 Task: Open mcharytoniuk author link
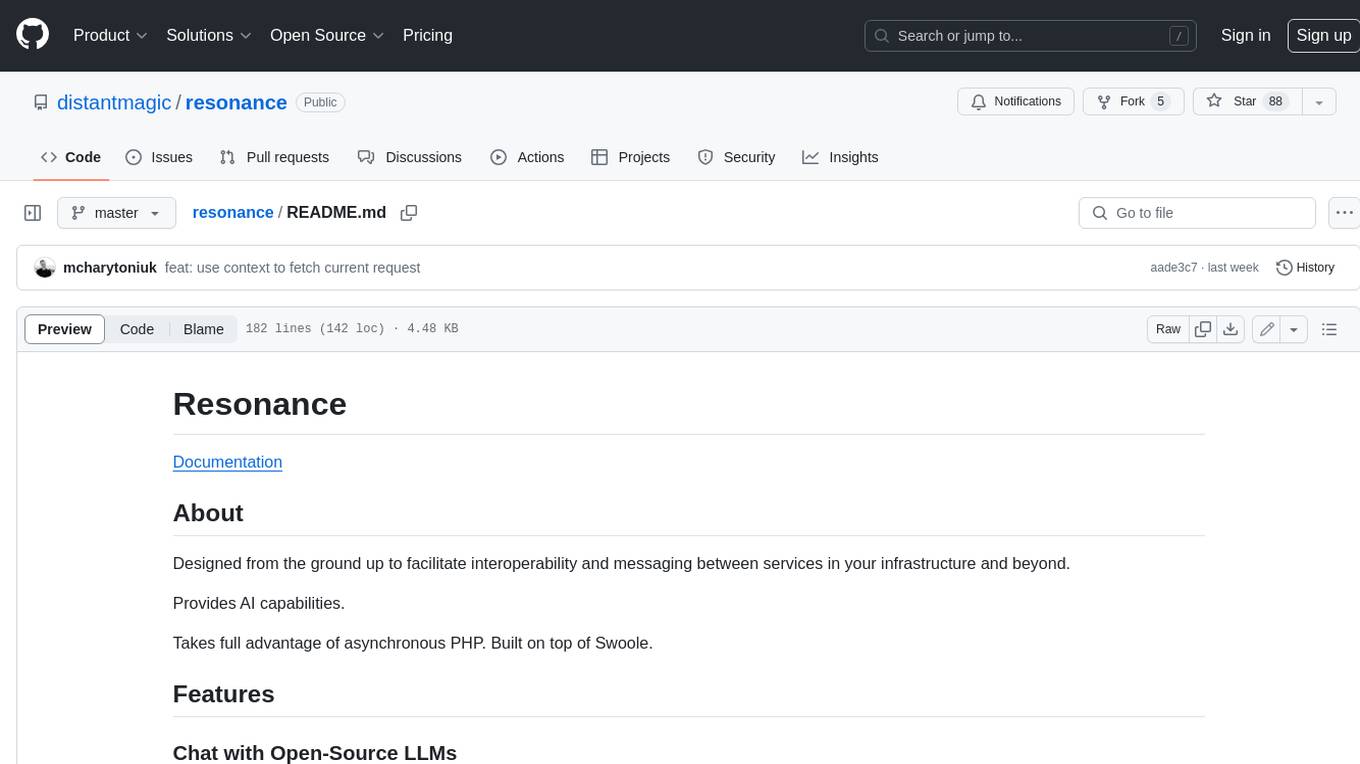click(110, 267)
